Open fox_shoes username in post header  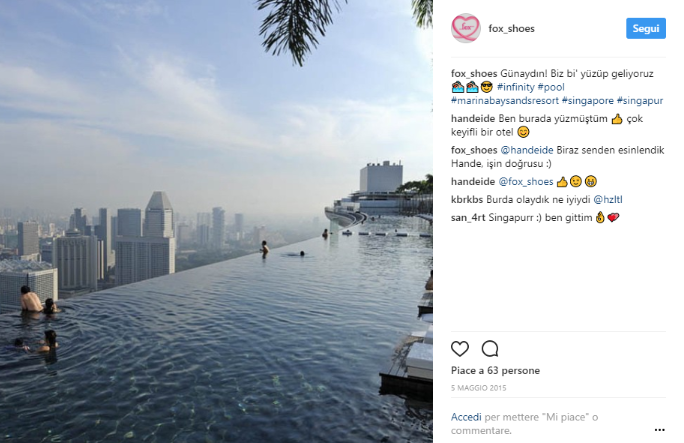coord(511,29)
